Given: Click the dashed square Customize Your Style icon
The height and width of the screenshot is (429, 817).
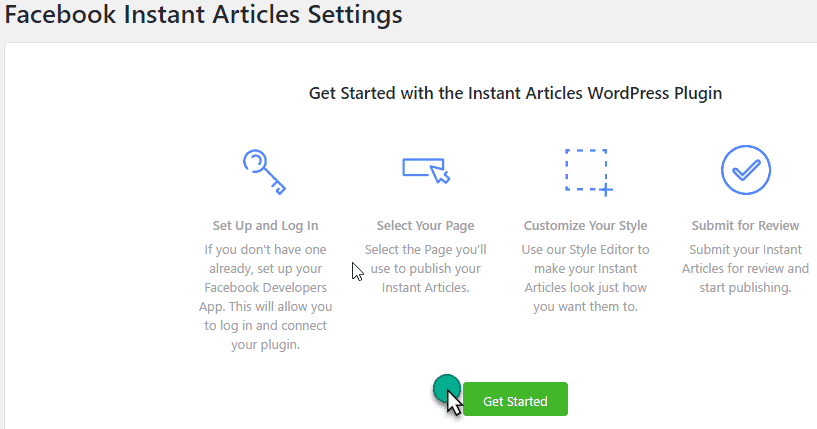Looking at the screenshot, I should pyautogui.click(x=589, y=172).
